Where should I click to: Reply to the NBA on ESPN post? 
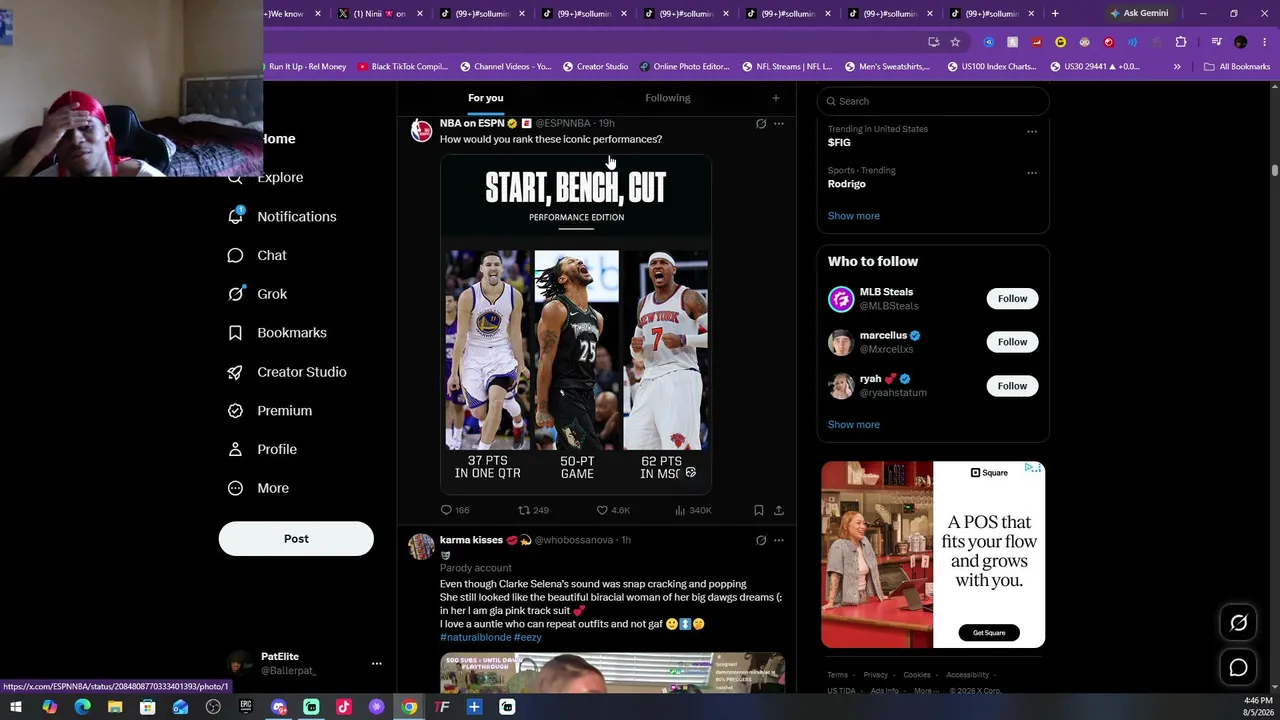[455, 510]
